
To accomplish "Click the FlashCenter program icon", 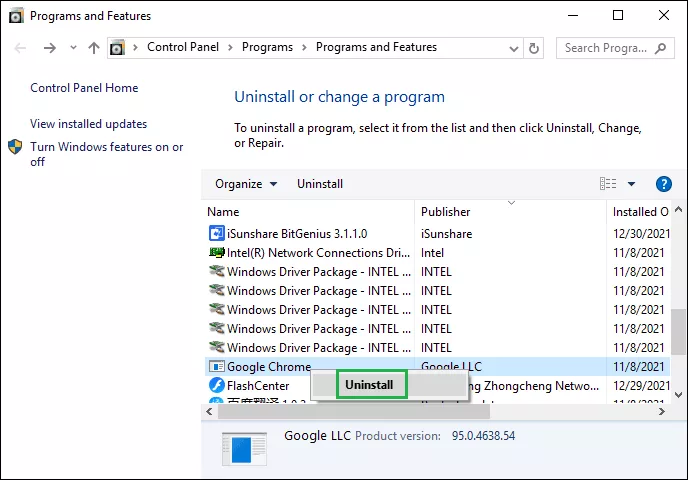I will 217,385.
